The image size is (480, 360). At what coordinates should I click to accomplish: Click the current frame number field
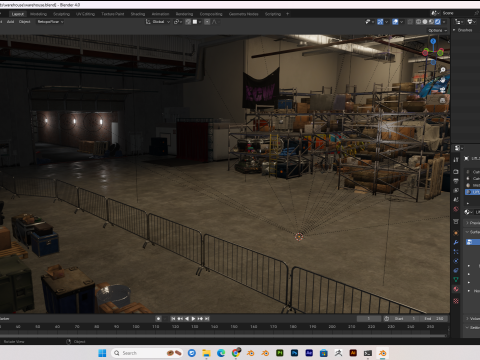[369, 319]
